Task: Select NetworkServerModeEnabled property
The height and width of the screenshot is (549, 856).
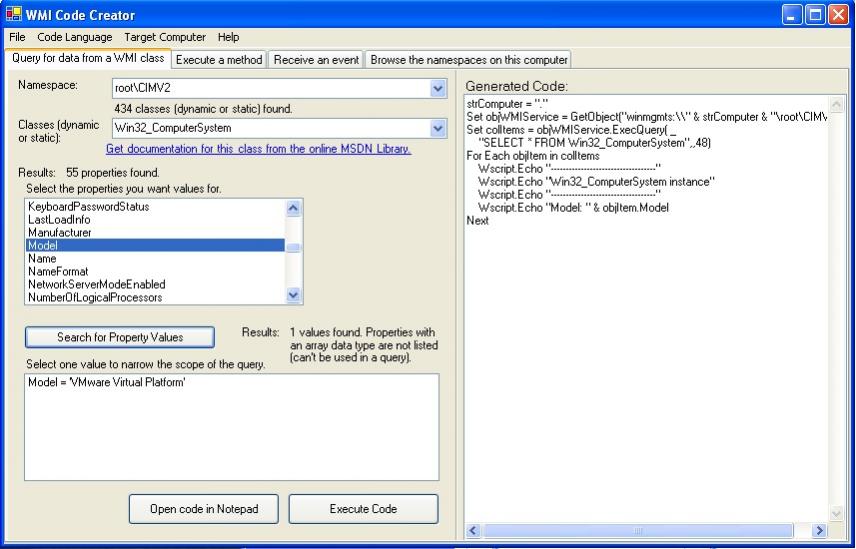Action: point(155,284)
